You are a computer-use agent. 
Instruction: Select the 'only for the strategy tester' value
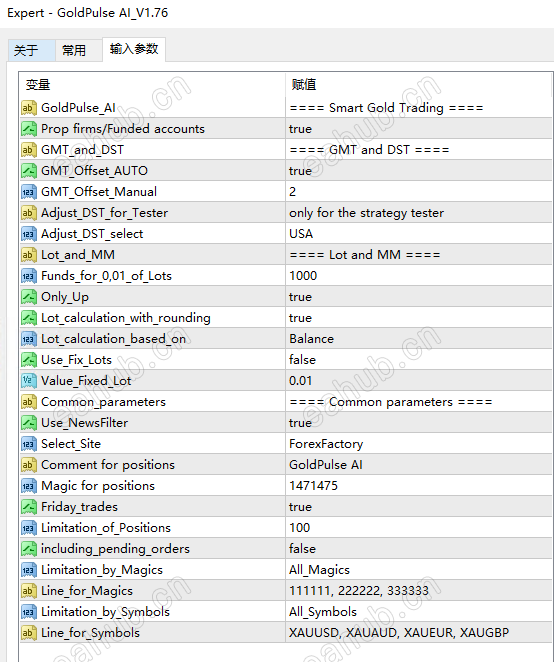tap(367, 213)
